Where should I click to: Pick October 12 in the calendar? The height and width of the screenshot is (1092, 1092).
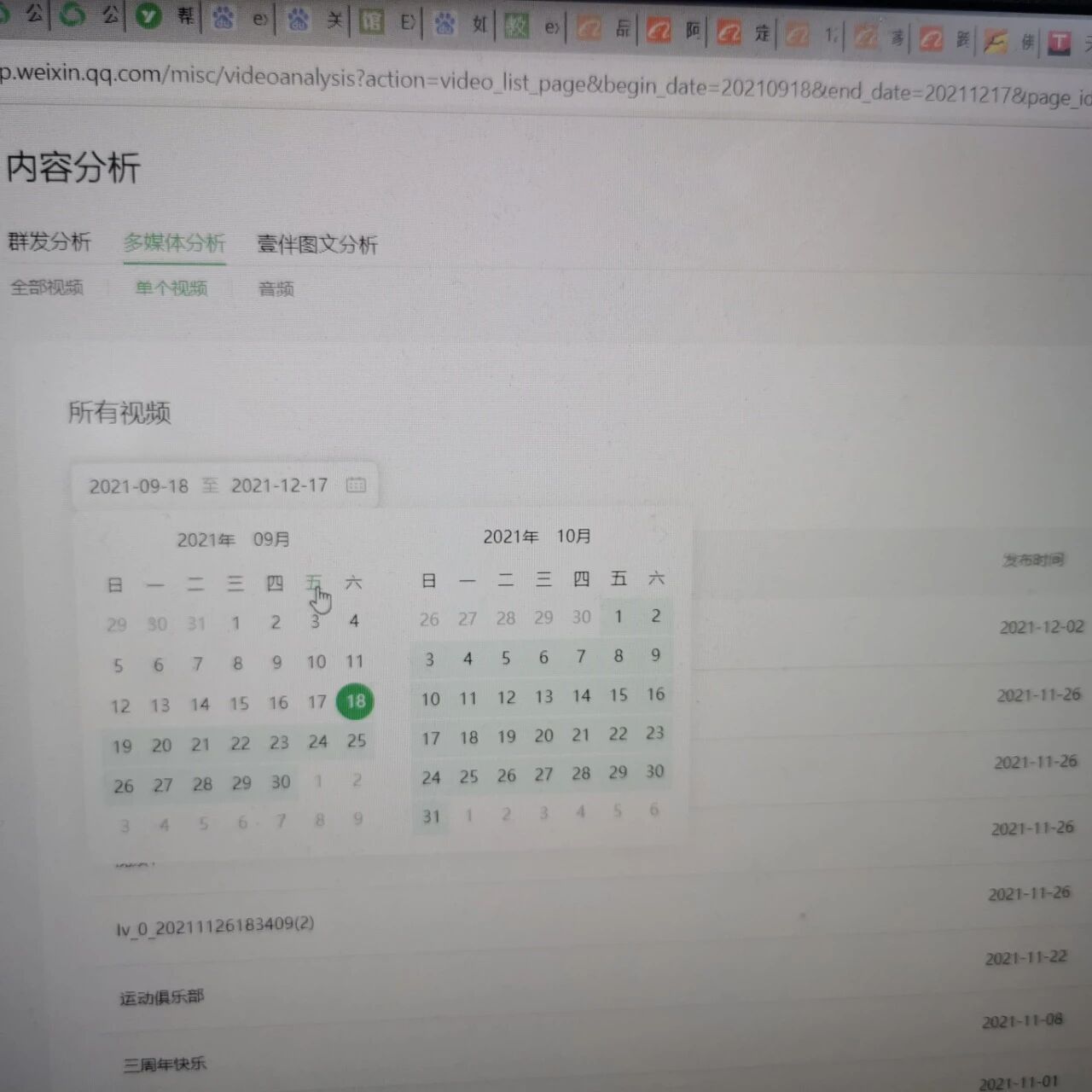507,697
